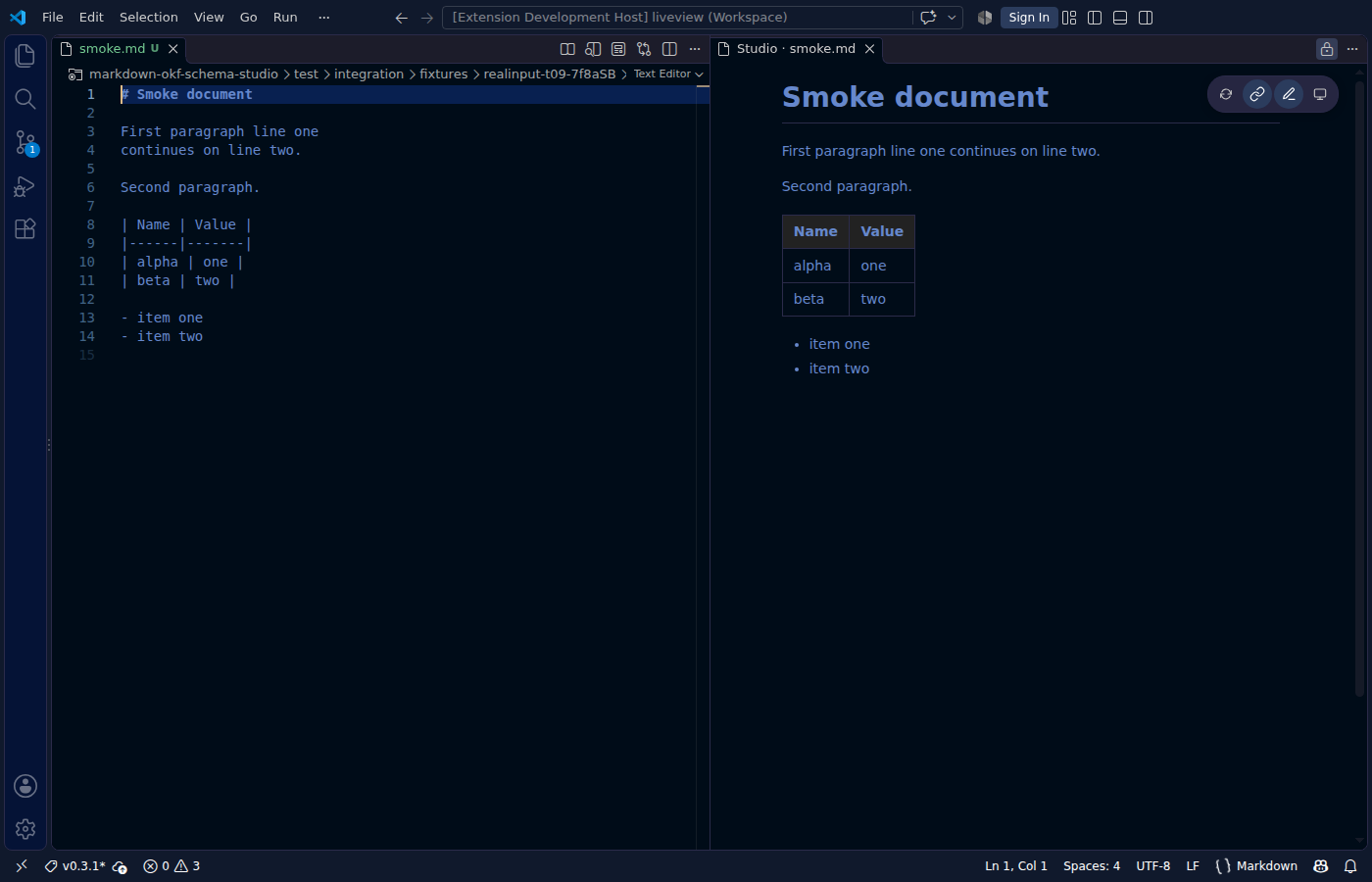Image resolution: width=1372 pixels, height=882 pixels.
Task: Open the File menu
Action: pyautogui.click(x=53, y=18)
